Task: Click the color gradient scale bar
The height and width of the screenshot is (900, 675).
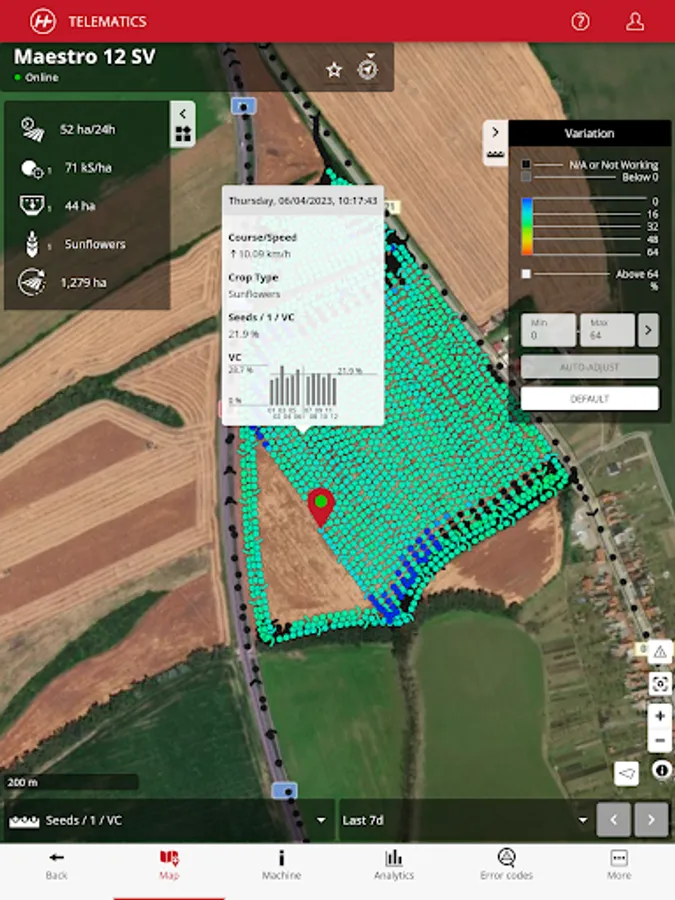Action: [x=526, y=226]
